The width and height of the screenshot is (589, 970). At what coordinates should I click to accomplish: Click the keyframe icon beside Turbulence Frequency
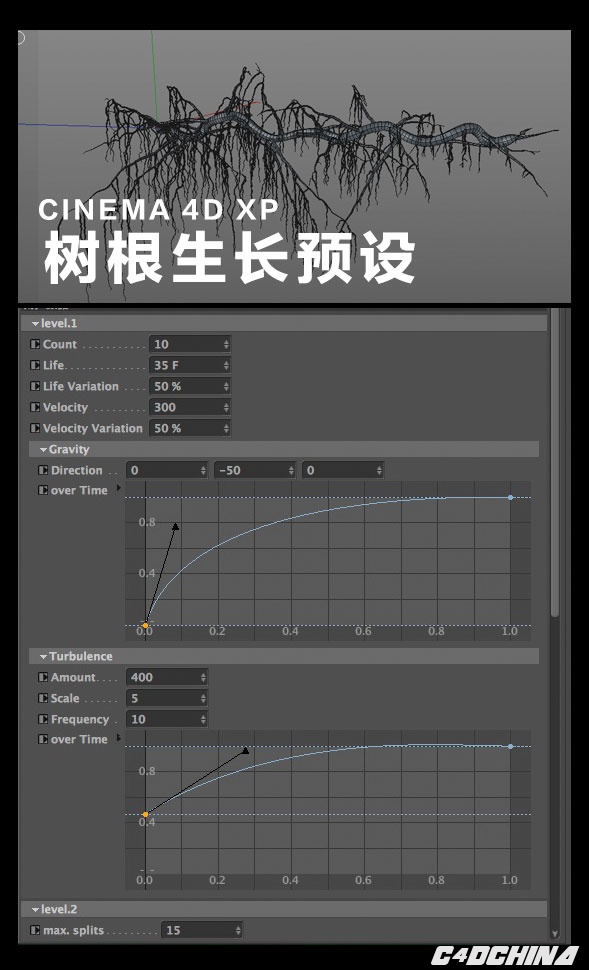click(43, 719)
